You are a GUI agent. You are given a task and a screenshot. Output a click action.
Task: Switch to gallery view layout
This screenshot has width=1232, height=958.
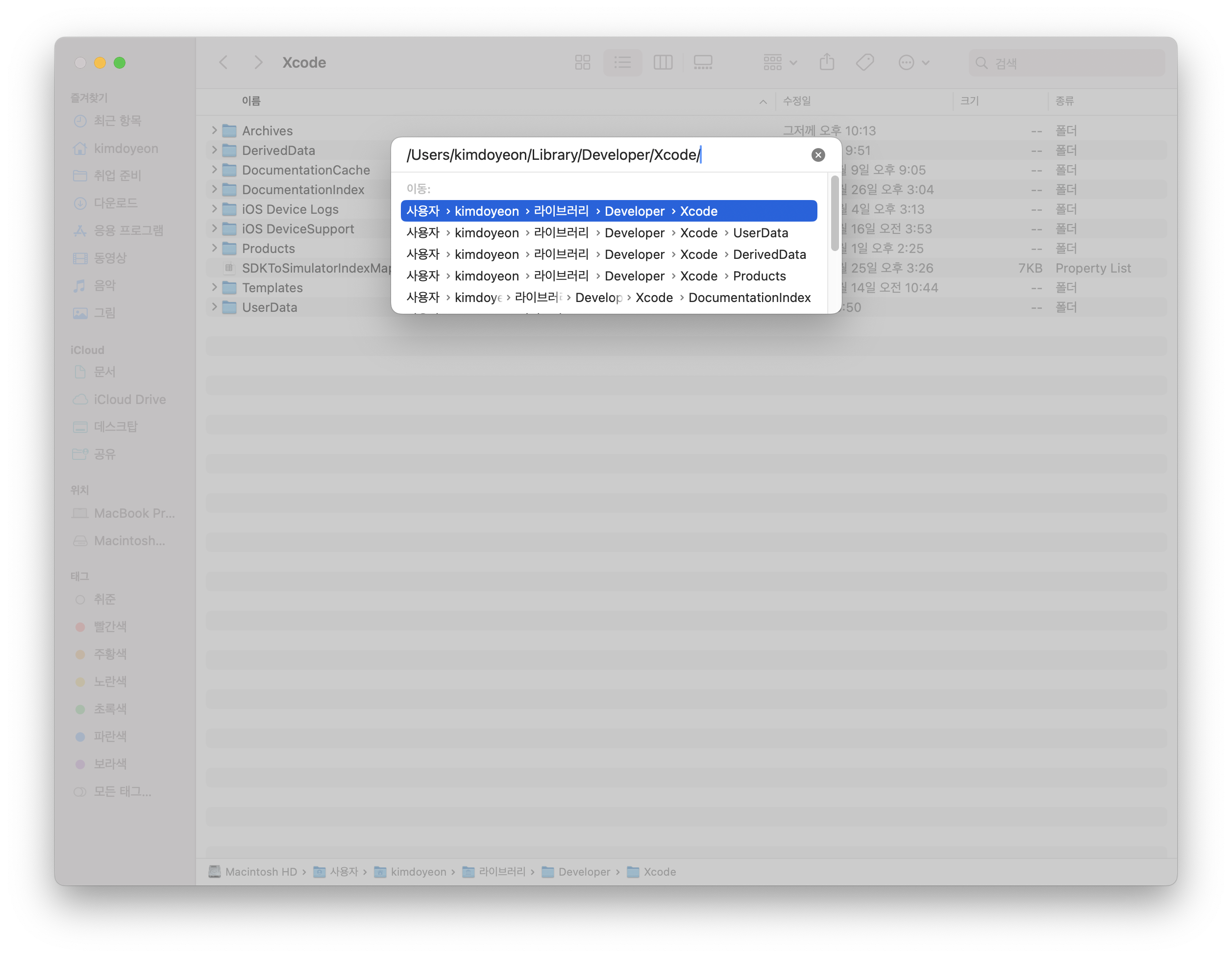[703, 62]
